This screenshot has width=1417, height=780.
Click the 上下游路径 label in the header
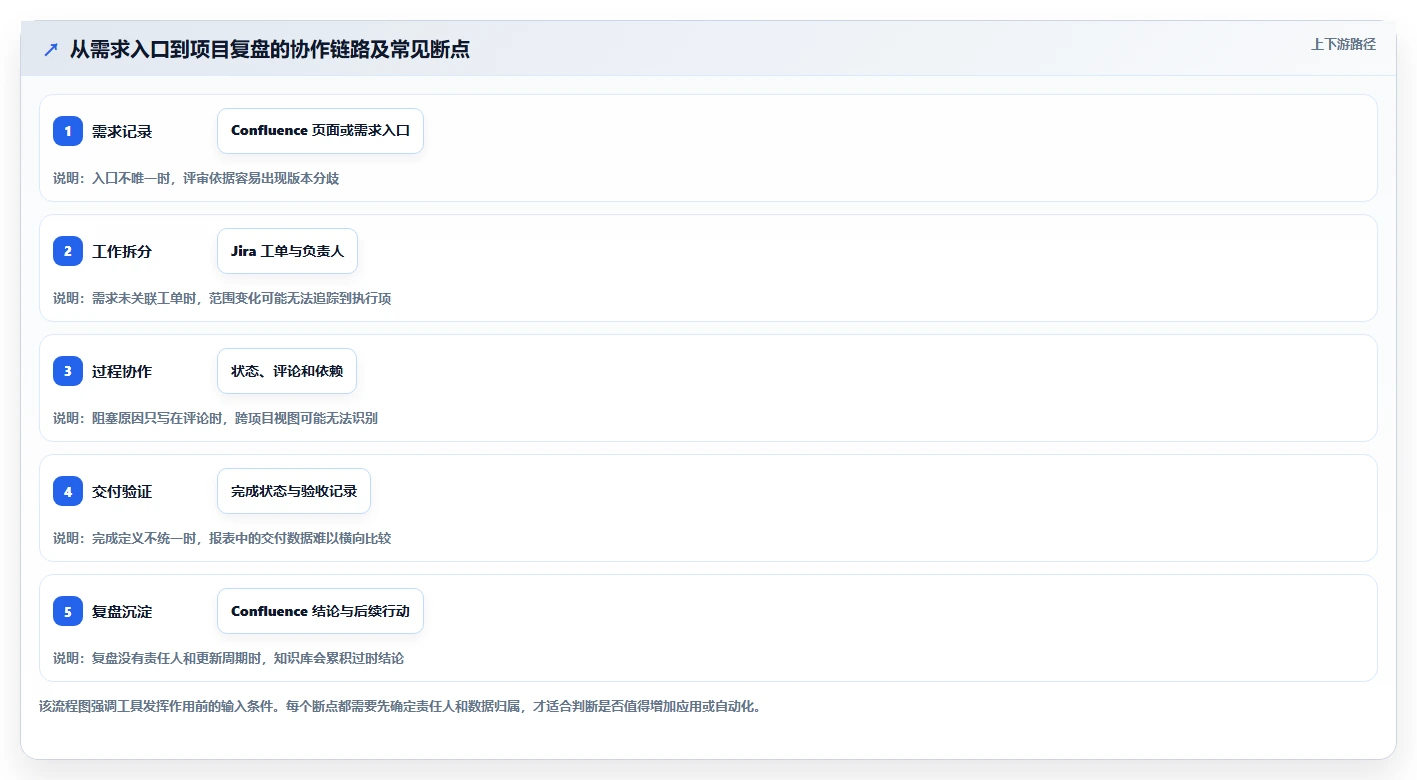coord(1343,44)
